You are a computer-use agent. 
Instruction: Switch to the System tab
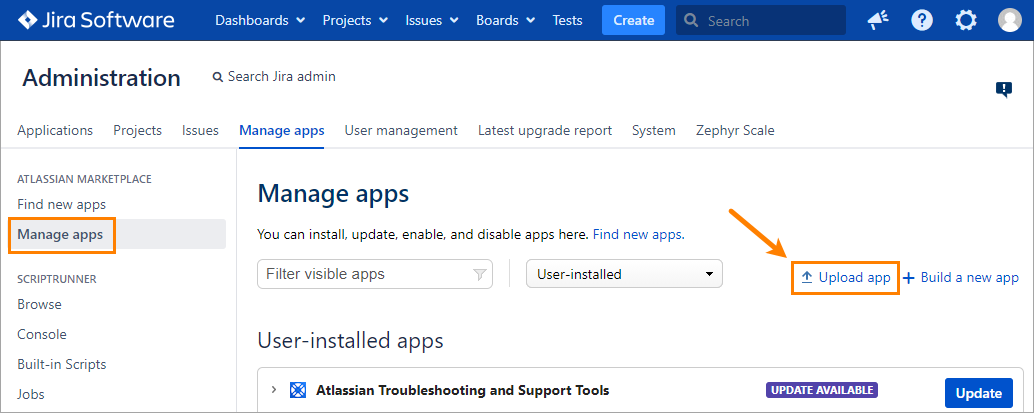pos(654,131)
